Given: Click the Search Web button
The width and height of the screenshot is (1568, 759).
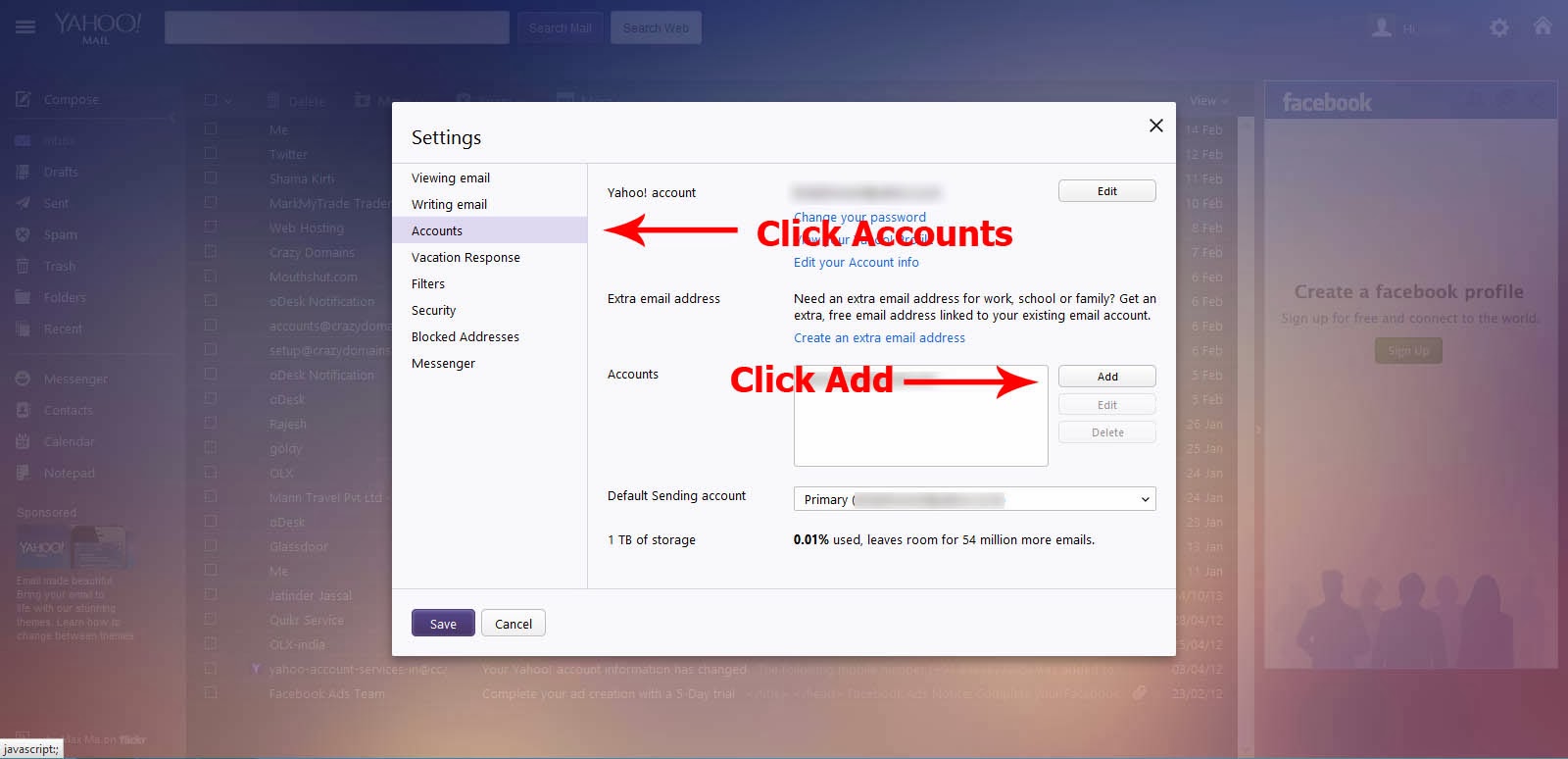Looking at the screenshot, I should pyautogui.click(x=656, y=27).
